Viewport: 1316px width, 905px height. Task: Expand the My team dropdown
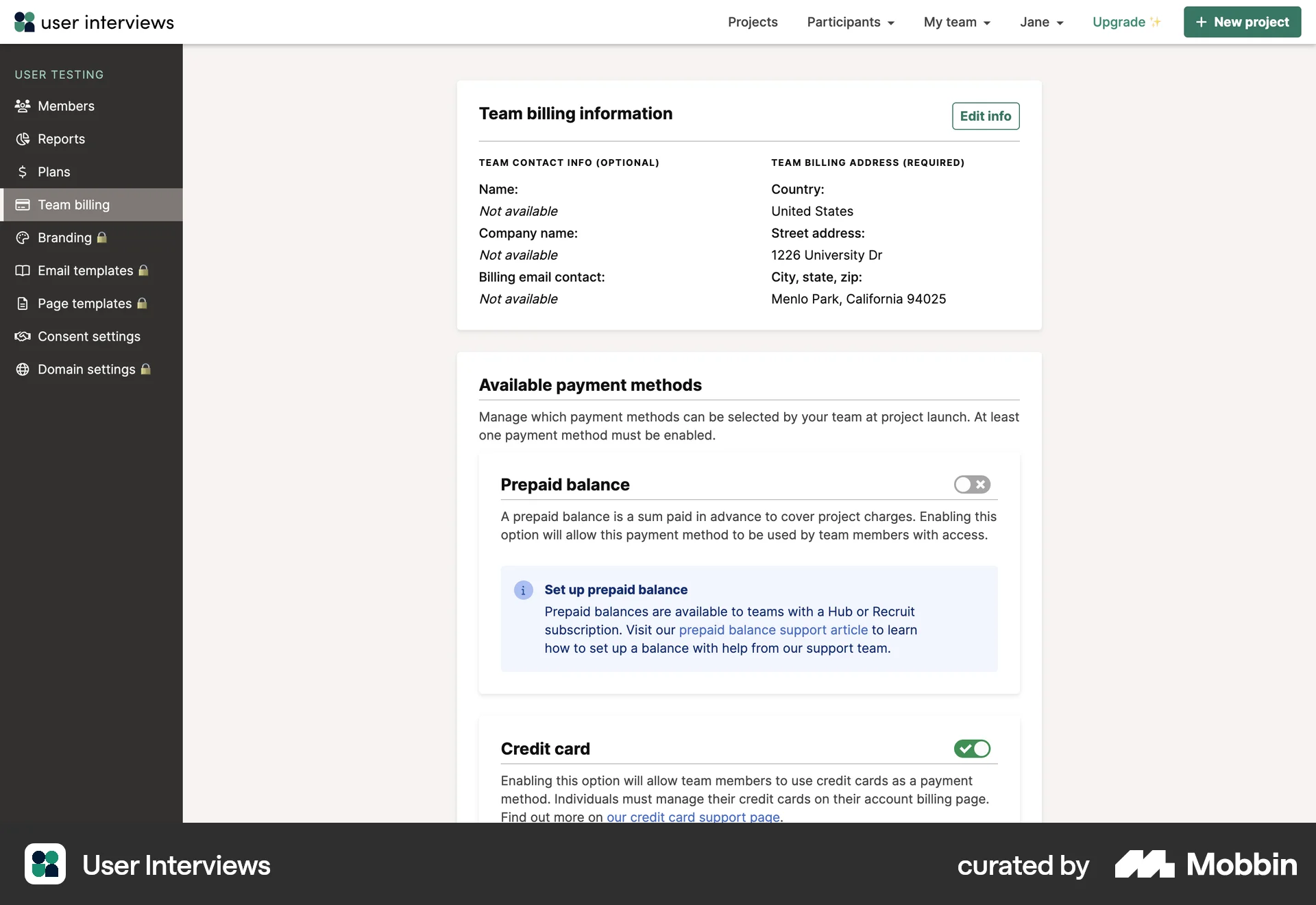point(957,22)
